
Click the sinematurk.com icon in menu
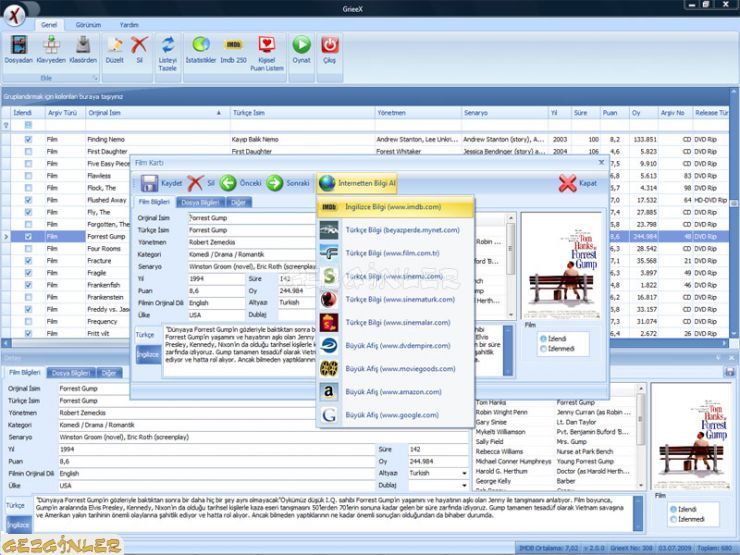[329, 300]
